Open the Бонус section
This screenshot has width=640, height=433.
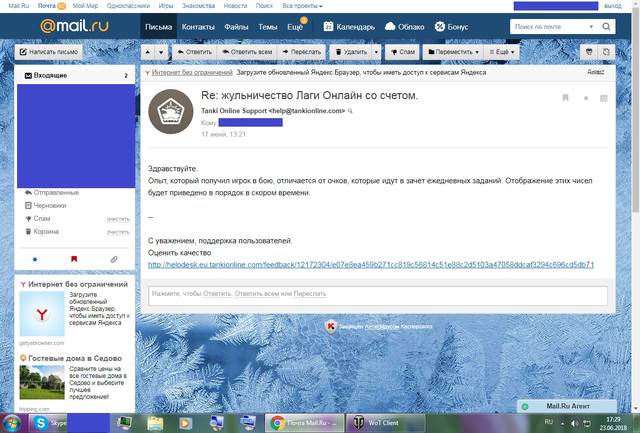(x=451, y=27)
